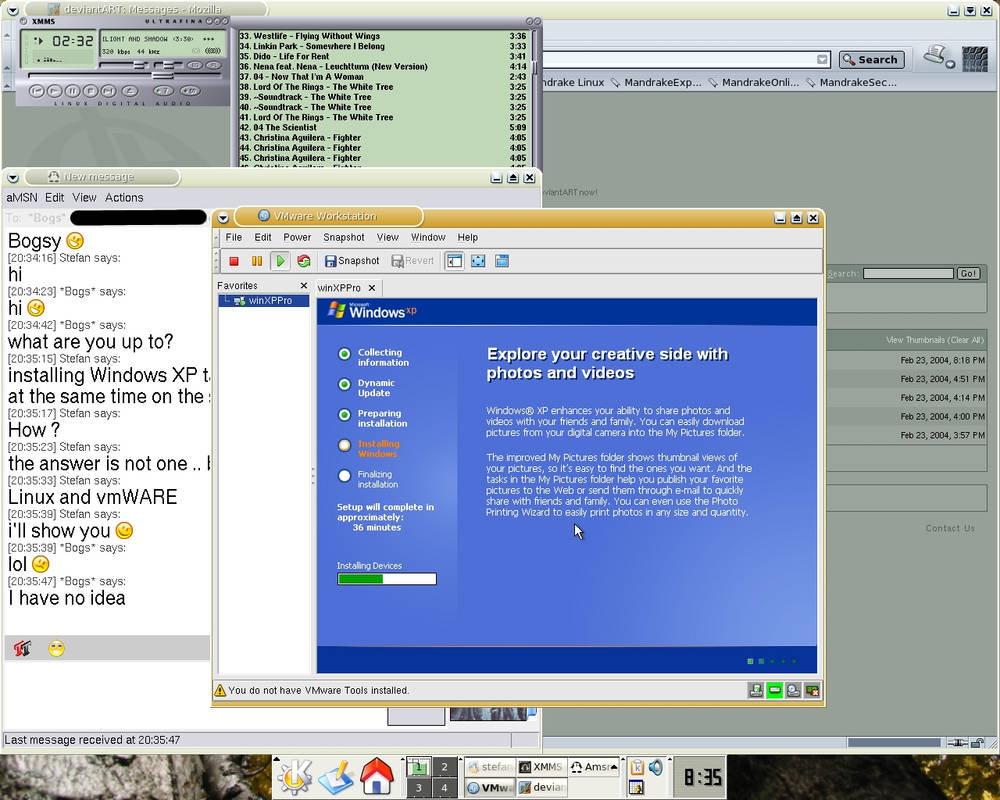
Task: Reset the virtual machine with the red-green arrows icon
Action: click(x=304, y=261)
